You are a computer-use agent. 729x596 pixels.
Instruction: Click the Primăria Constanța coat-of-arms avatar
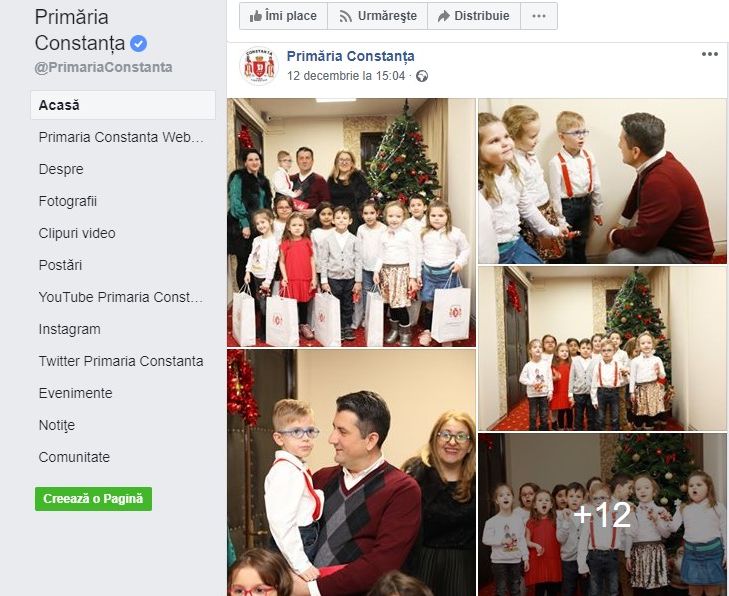coord(259,66)
